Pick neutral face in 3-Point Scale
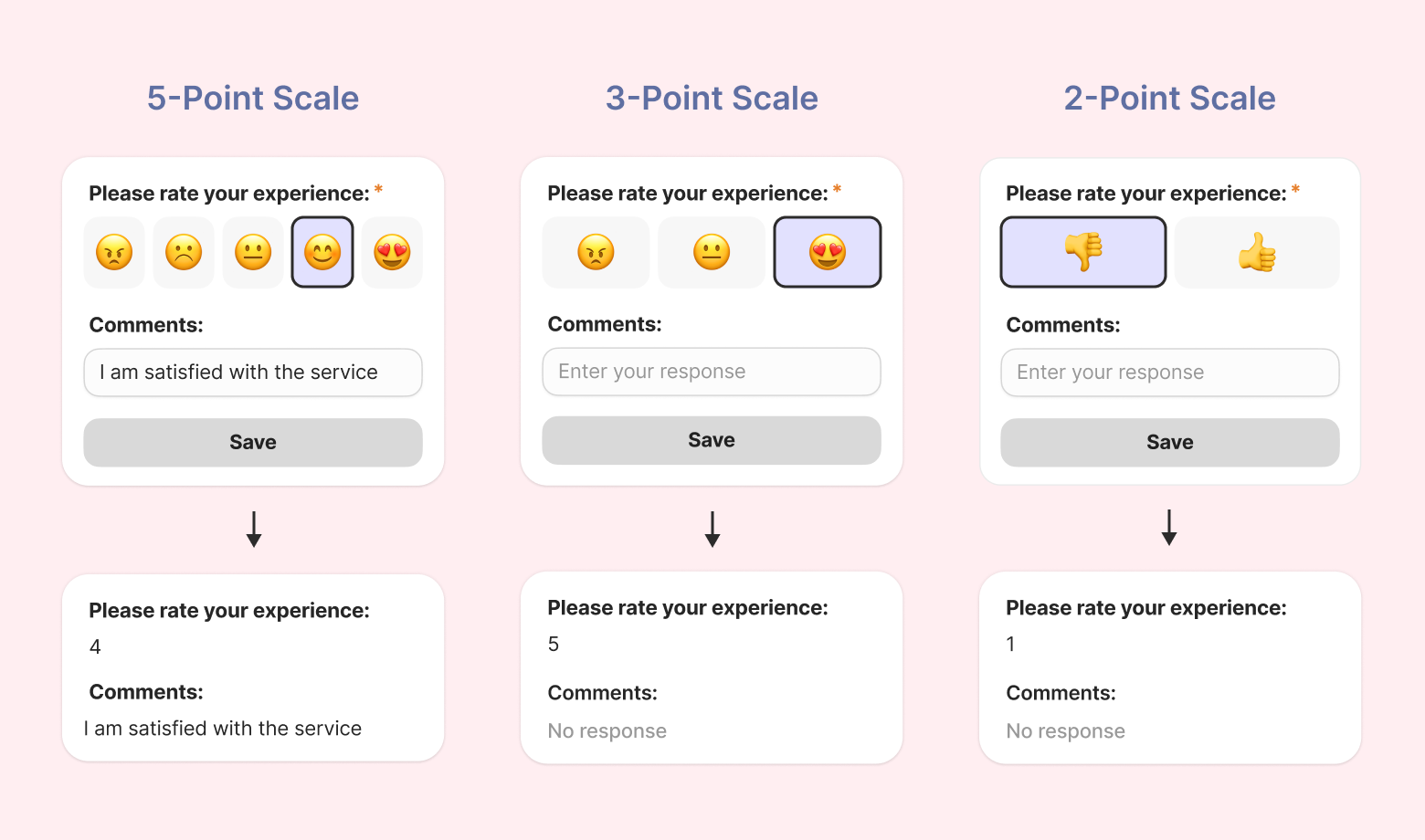 pyautogui.click(x=712, y=252)
